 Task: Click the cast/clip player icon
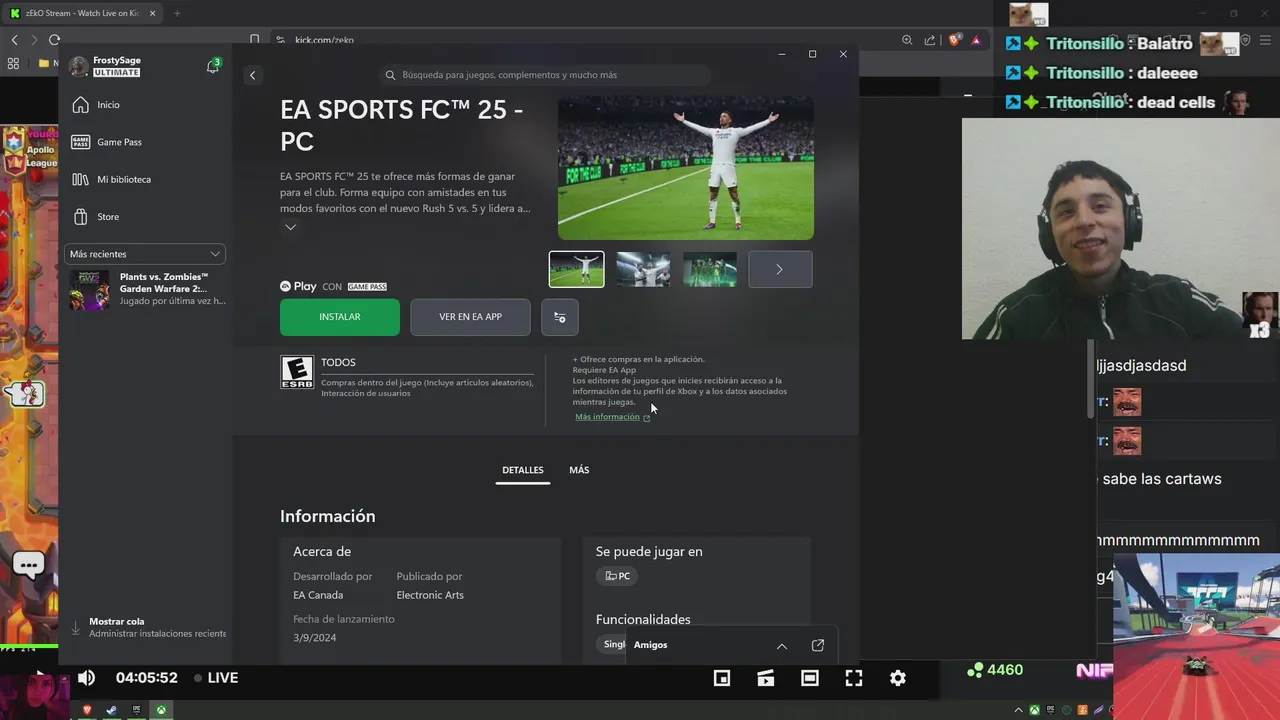[x=766, y=678]
